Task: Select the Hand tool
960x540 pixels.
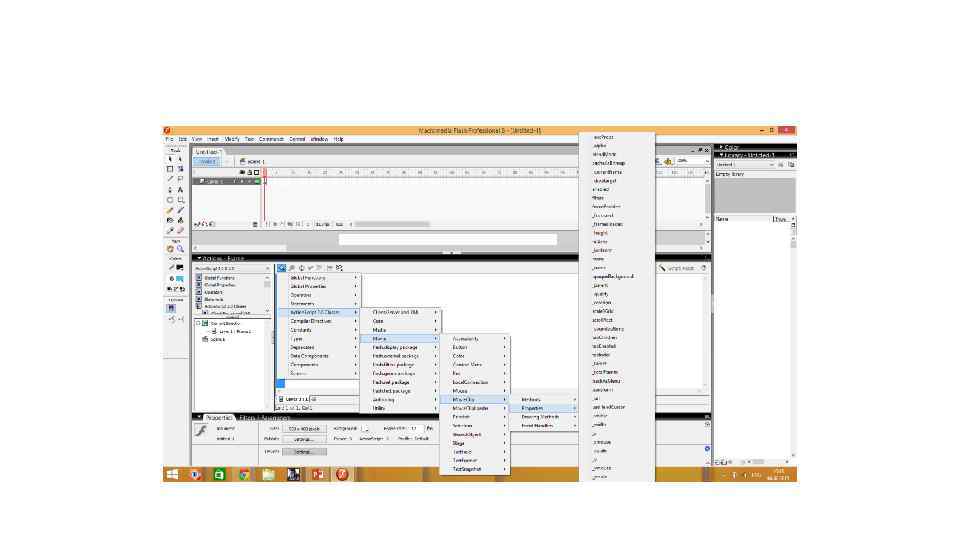Action: (x=170, y=249)
